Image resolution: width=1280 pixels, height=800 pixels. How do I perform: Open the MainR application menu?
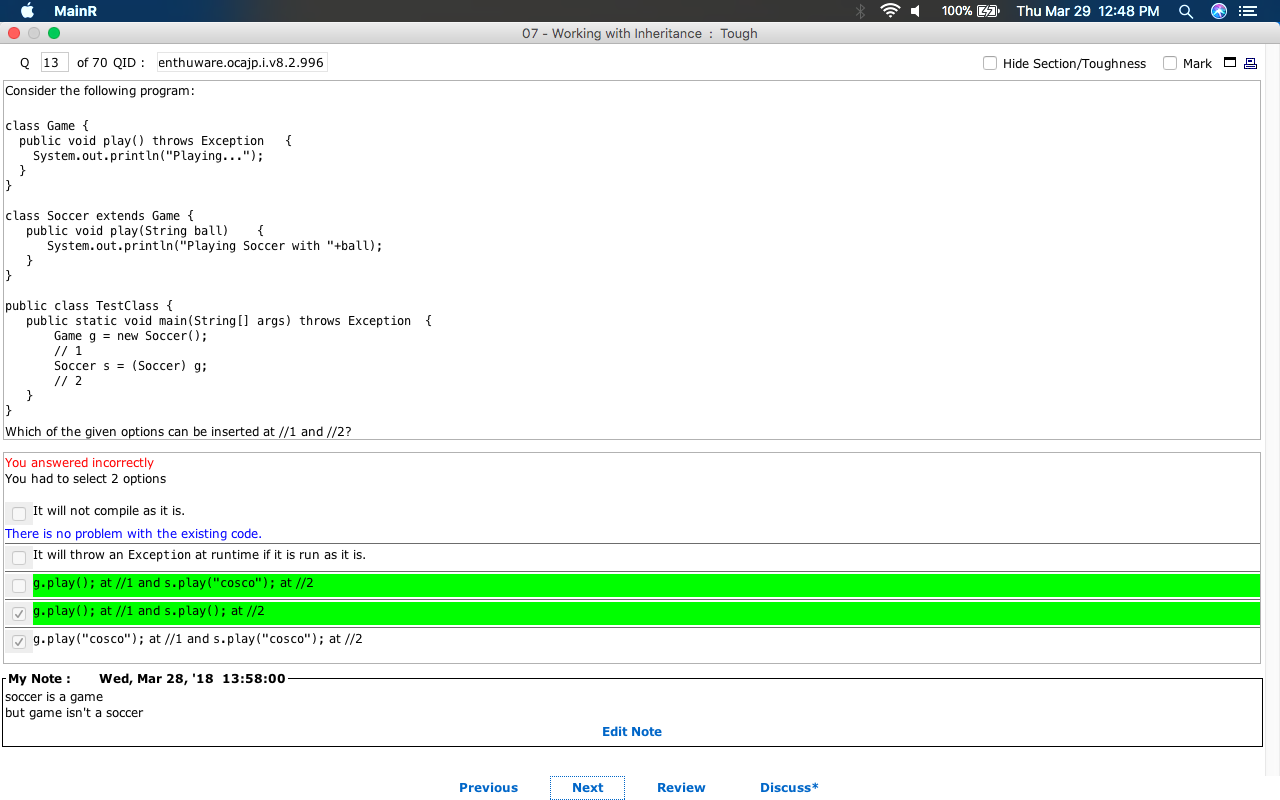75,11
